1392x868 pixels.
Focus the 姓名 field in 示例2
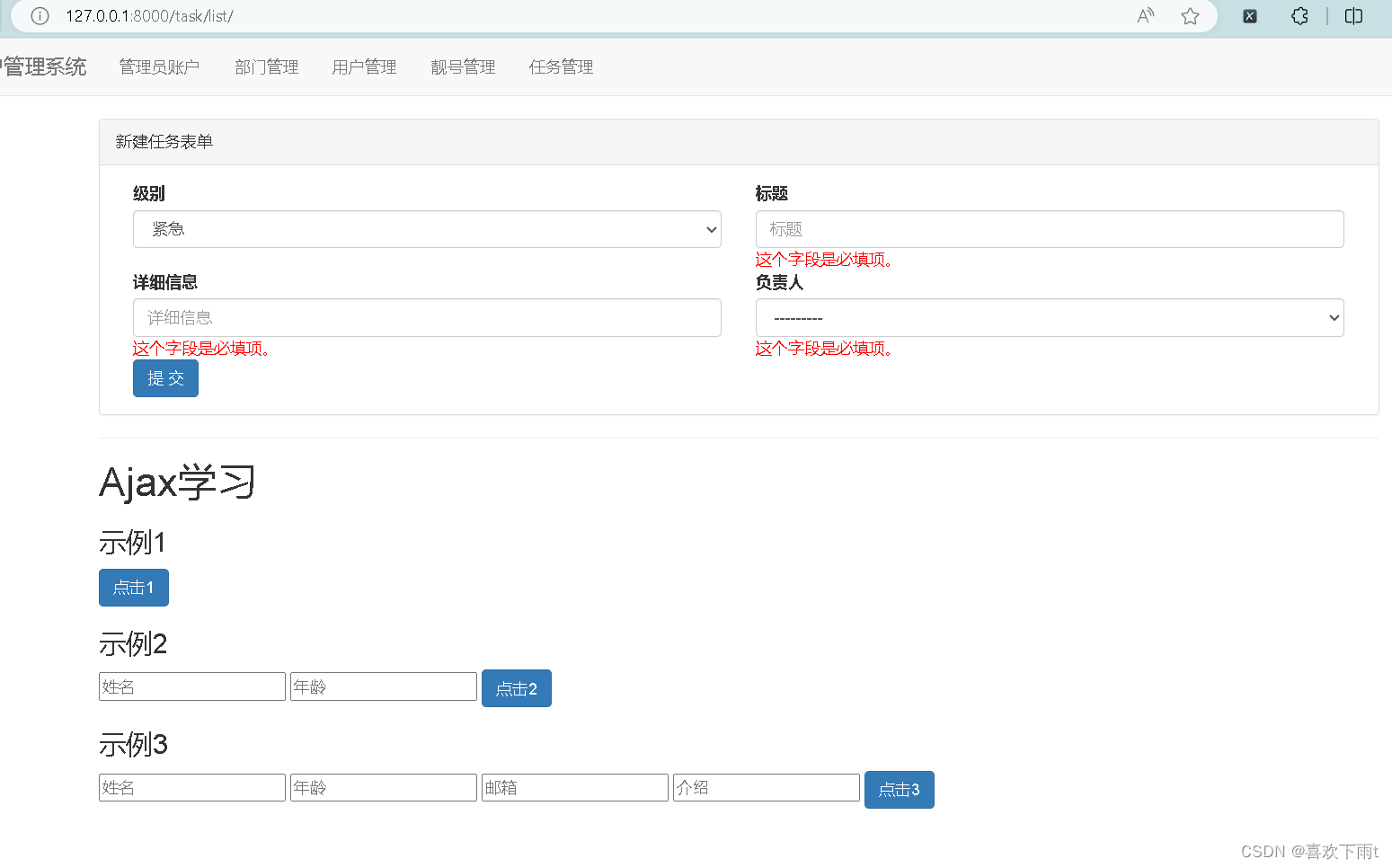(192, 686)
